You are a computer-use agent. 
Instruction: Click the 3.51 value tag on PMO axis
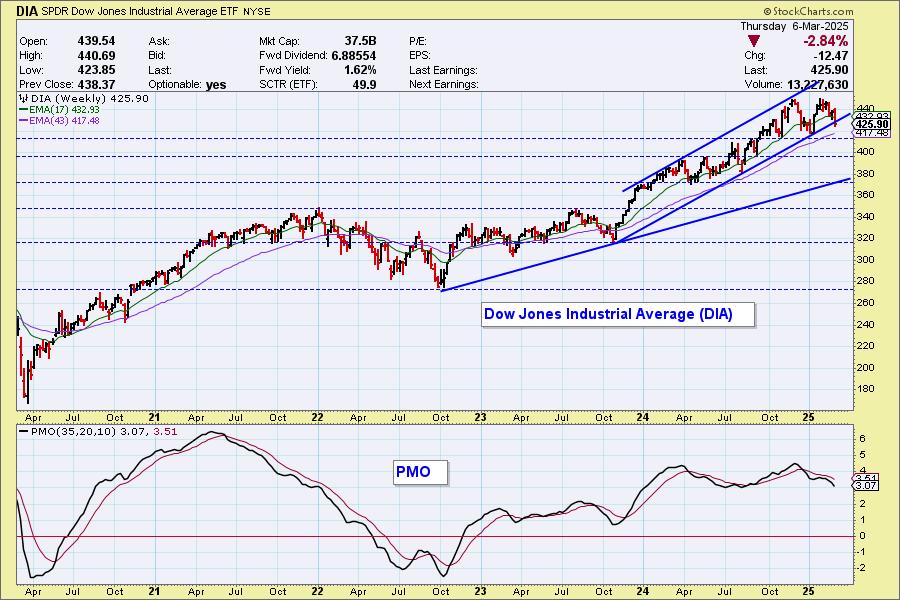pyautogui.click(x=866, y=478)
